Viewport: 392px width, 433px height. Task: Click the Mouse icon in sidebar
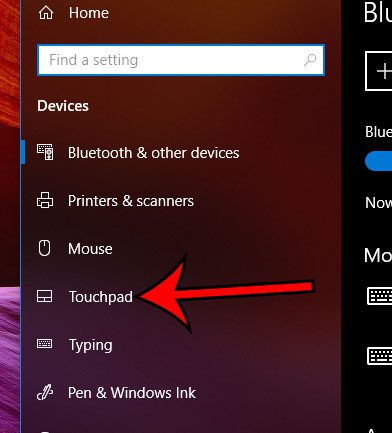(45, 248)
